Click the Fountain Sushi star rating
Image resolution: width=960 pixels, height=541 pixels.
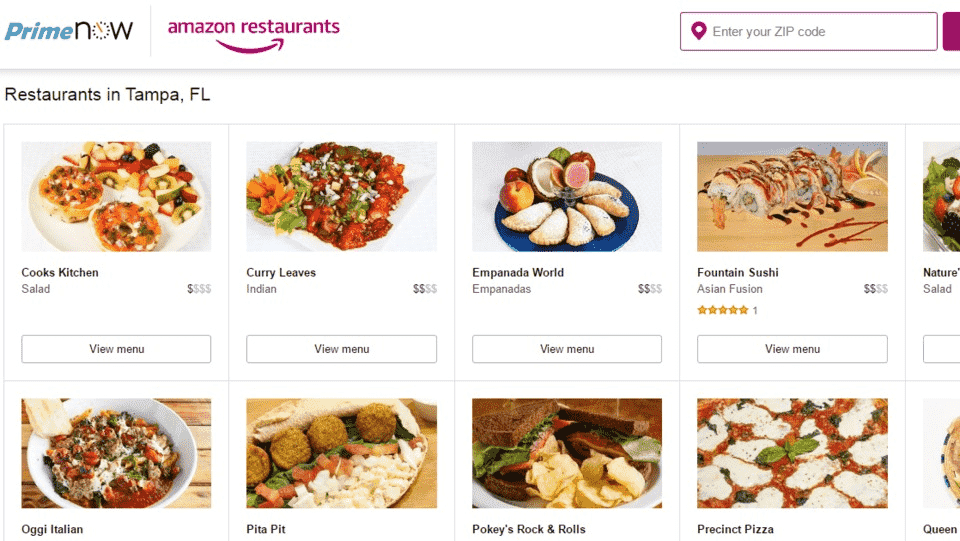722,310
